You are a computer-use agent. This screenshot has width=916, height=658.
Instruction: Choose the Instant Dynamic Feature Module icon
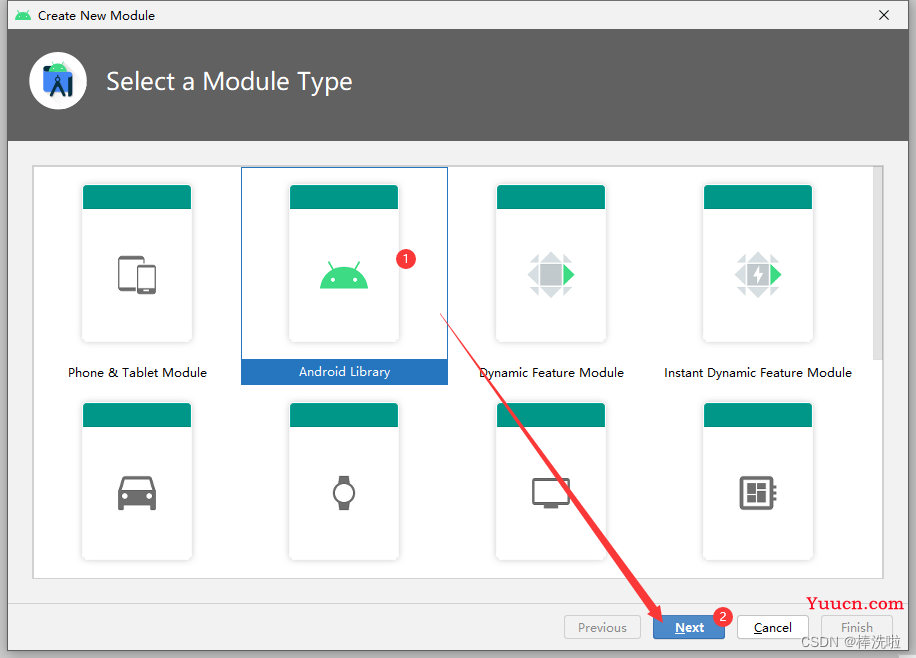[758, 275]
